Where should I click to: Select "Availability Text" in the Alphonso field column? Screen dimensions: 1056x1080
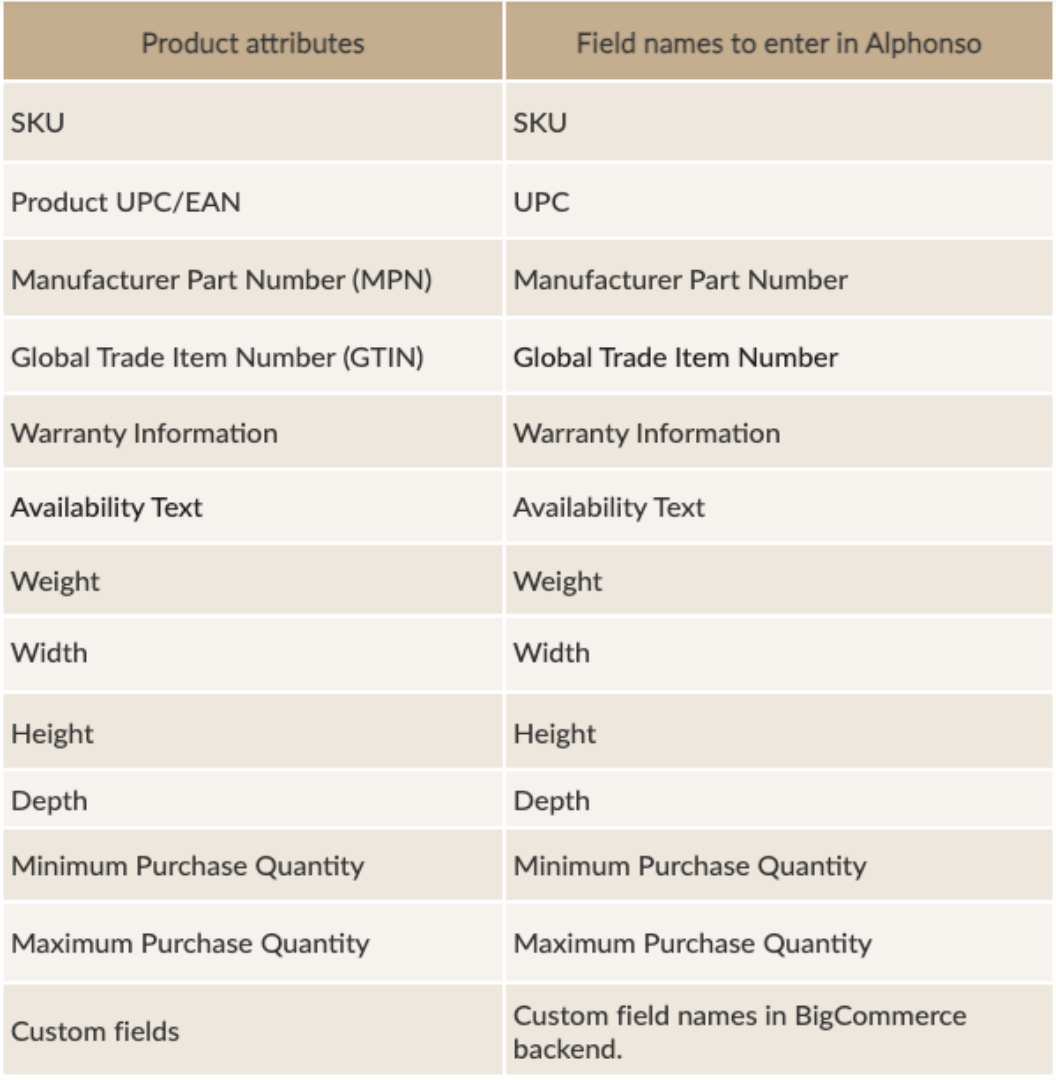coord(609,507)
